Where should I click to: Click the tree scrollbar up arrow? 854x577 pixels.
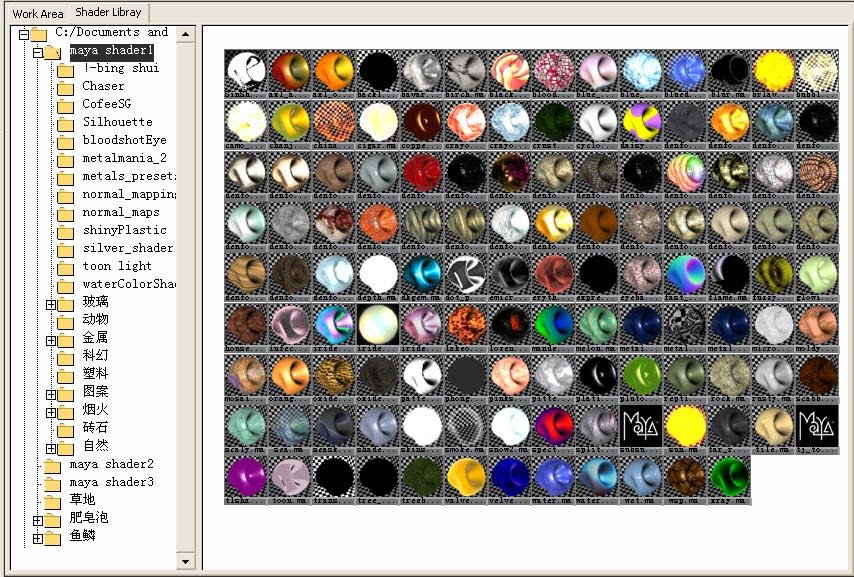pyautogui.click(x=184, y=33)
